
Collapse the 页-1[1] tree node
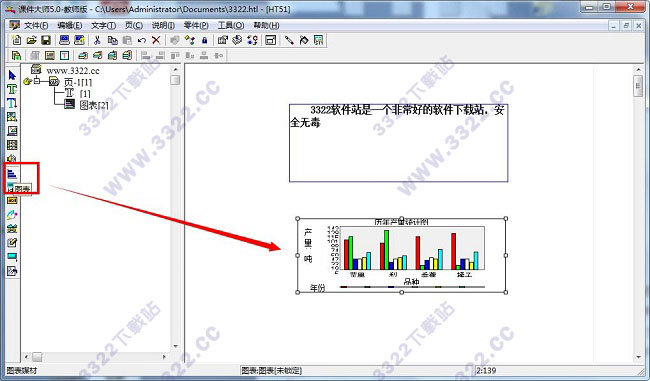point(37,81)
